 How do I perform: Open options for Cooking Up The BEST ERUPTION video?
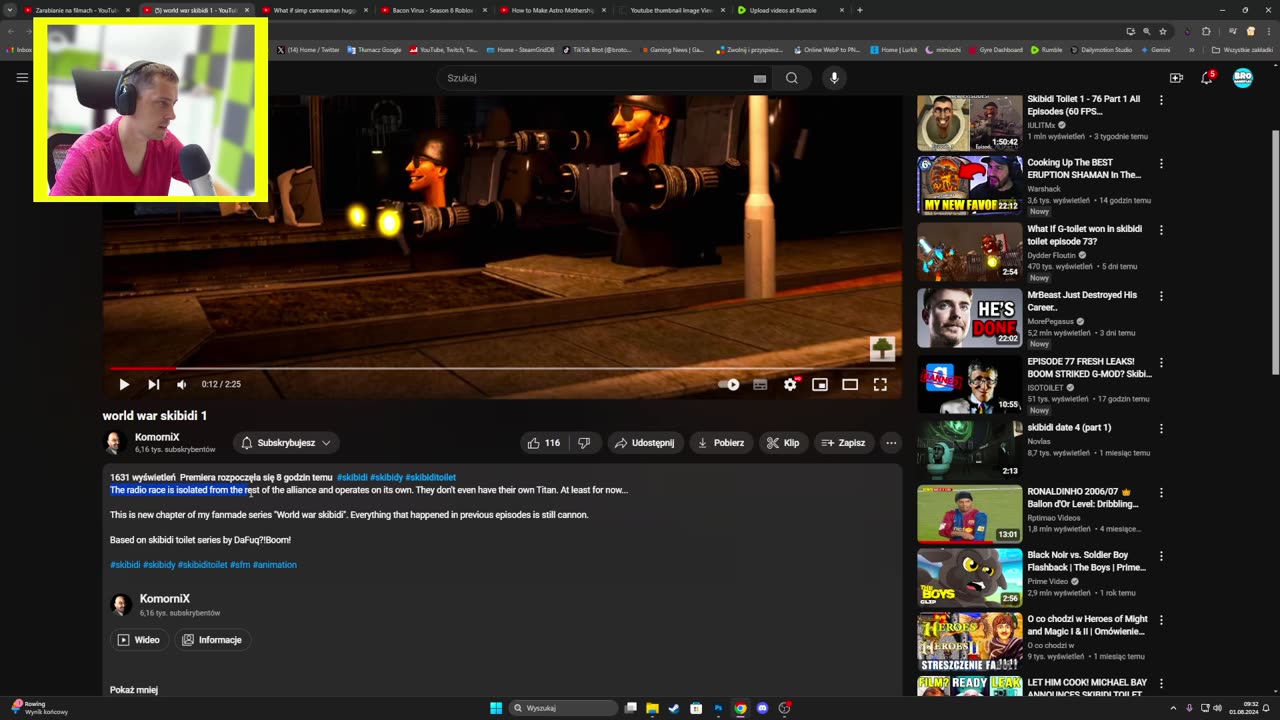[1161, 163]
